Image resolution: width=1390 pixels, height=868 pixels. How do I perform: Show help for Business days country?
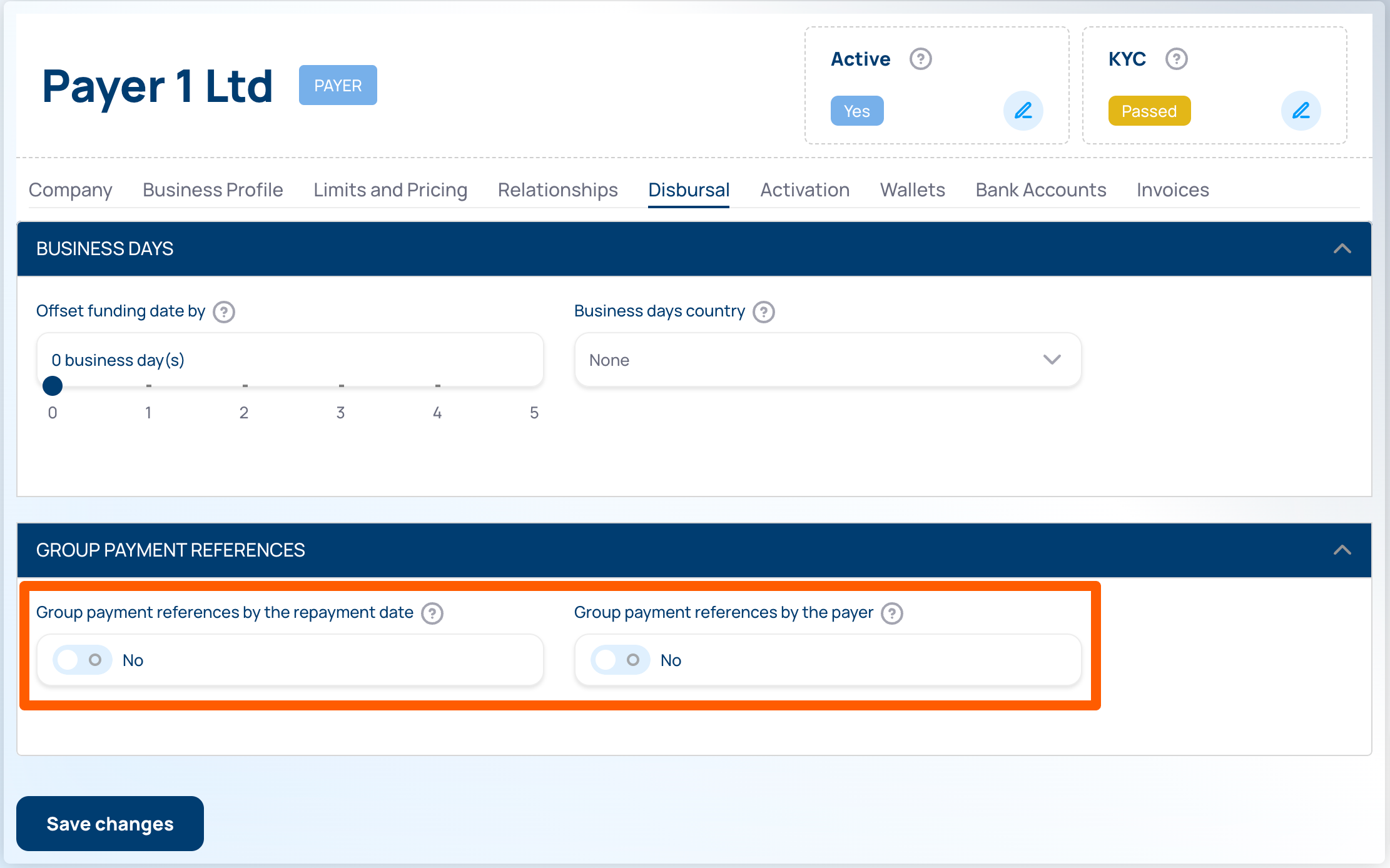763,311
